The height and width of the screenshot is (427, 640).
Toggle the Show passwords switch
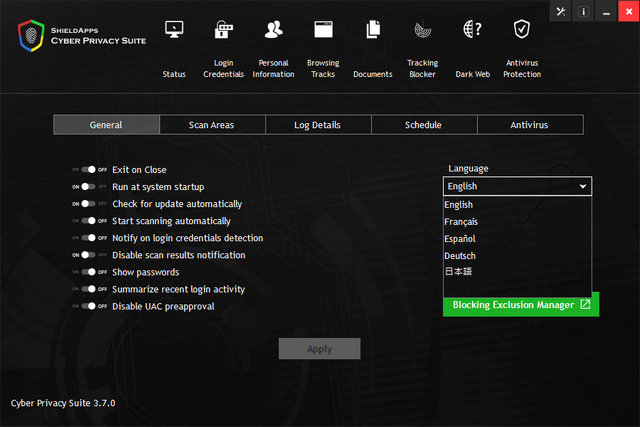tap(89, 272)
